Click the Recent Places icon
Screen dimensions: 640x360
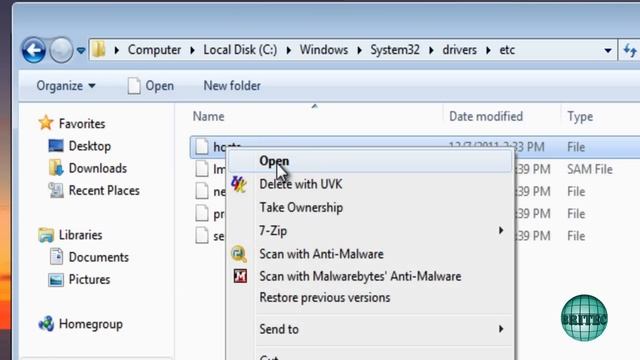56,190
